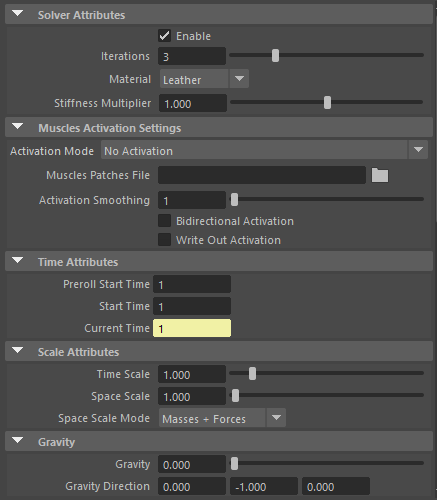The height and width of the screenshot is (500, 437).
Task: Click the Muscles Patches File path field
Action: 262,175
